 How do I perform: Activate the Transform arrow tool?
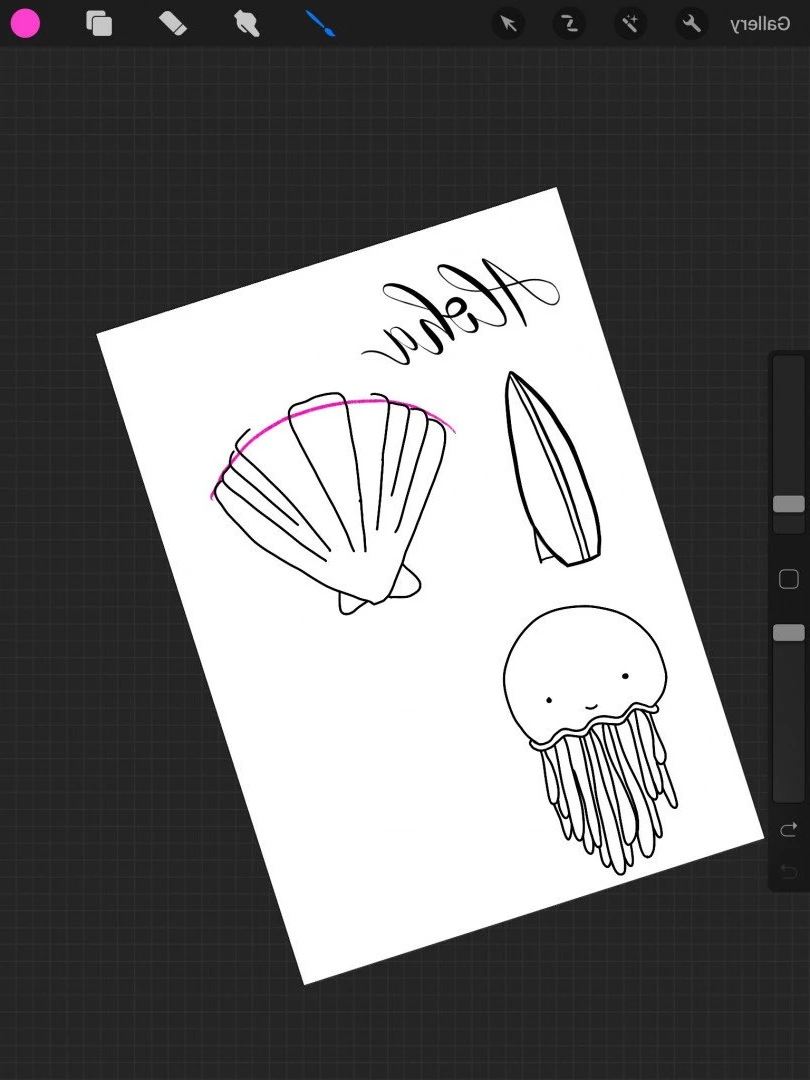508,24
